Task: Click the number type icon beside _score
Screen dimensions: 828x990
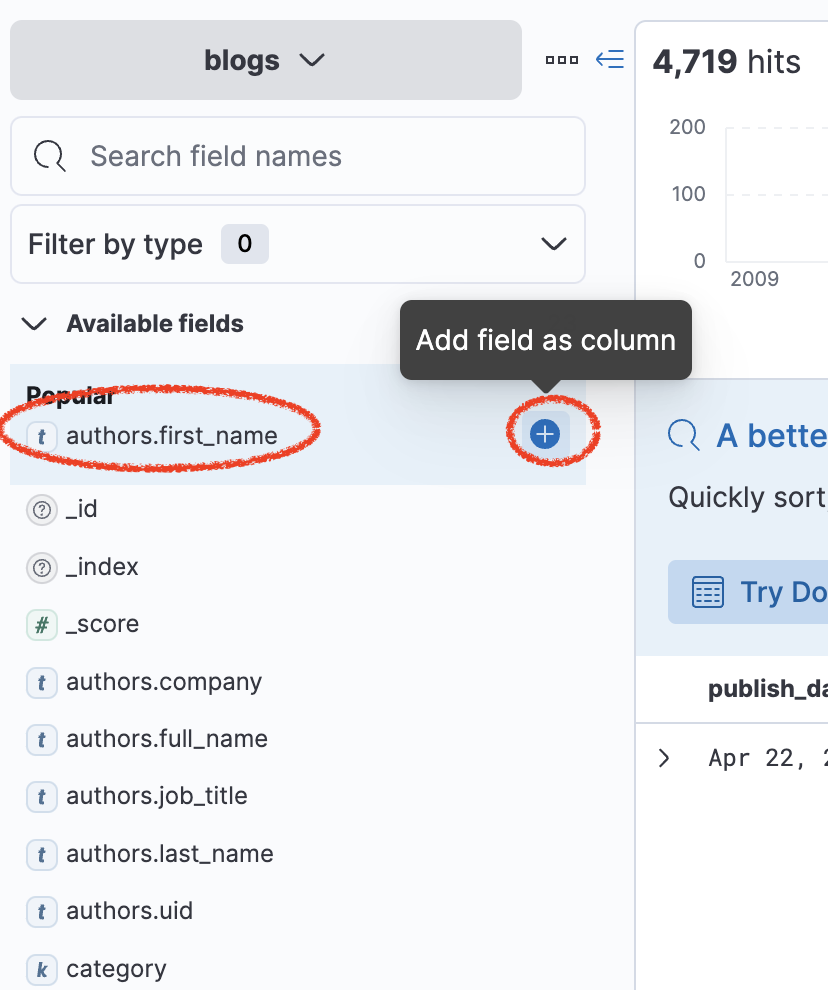Action: (42, 625)
